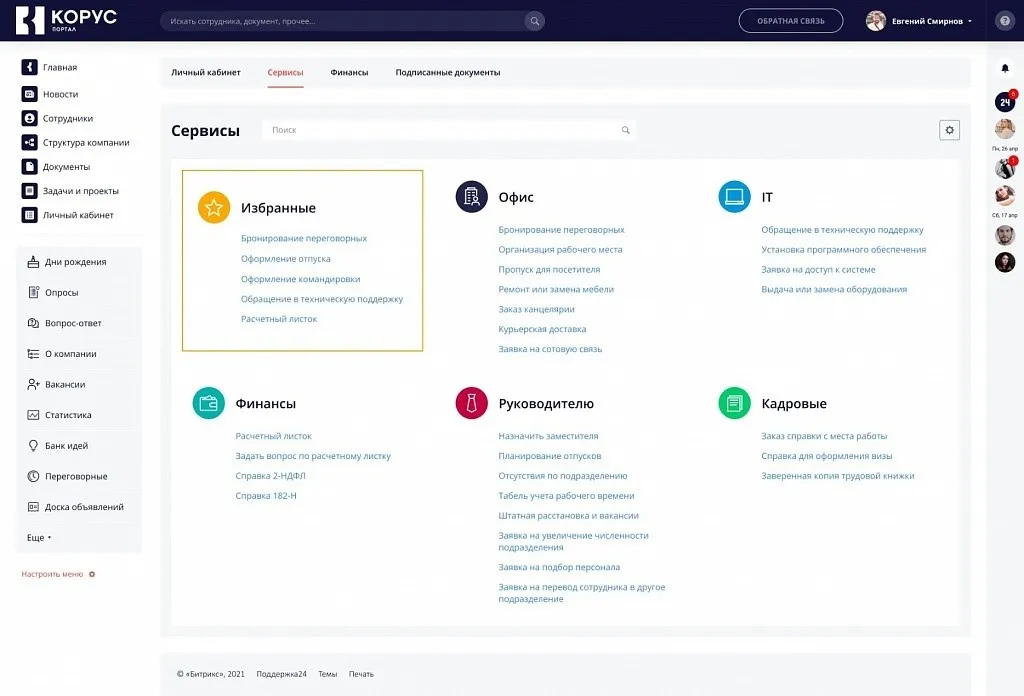Click the search magnifier in top bar
1024x696 pixels.
pos(535,21)
